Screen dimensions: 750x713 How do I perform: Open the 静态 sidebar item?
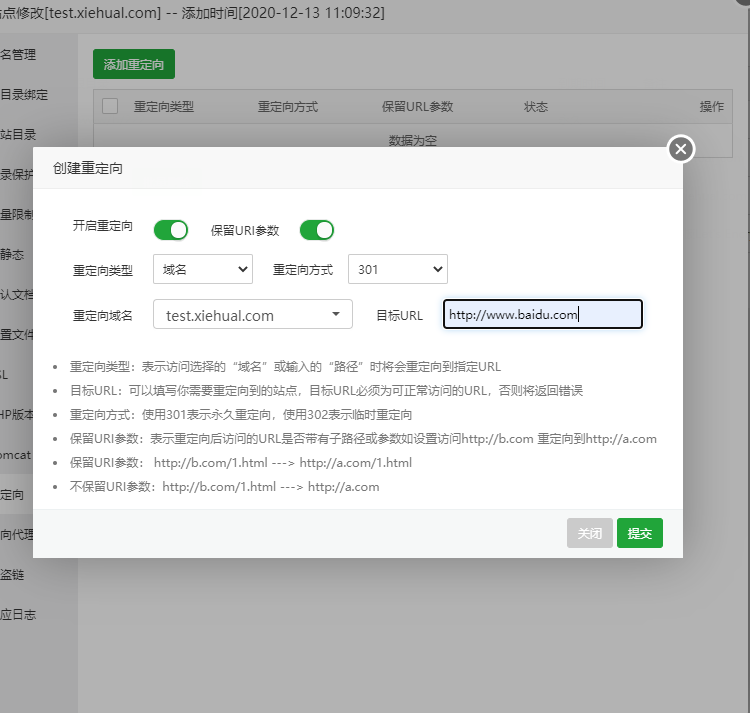point(12,254)
